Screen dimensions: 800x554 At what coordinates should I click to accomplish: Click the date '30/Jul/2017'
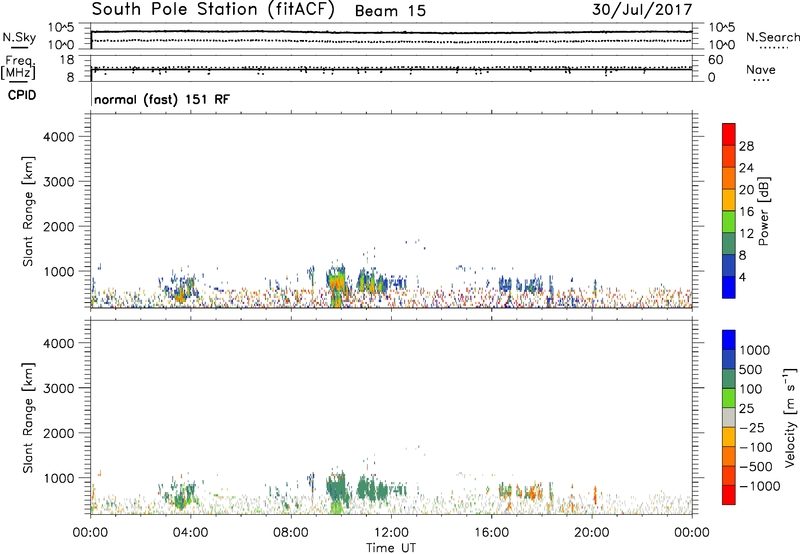(642, 10)
